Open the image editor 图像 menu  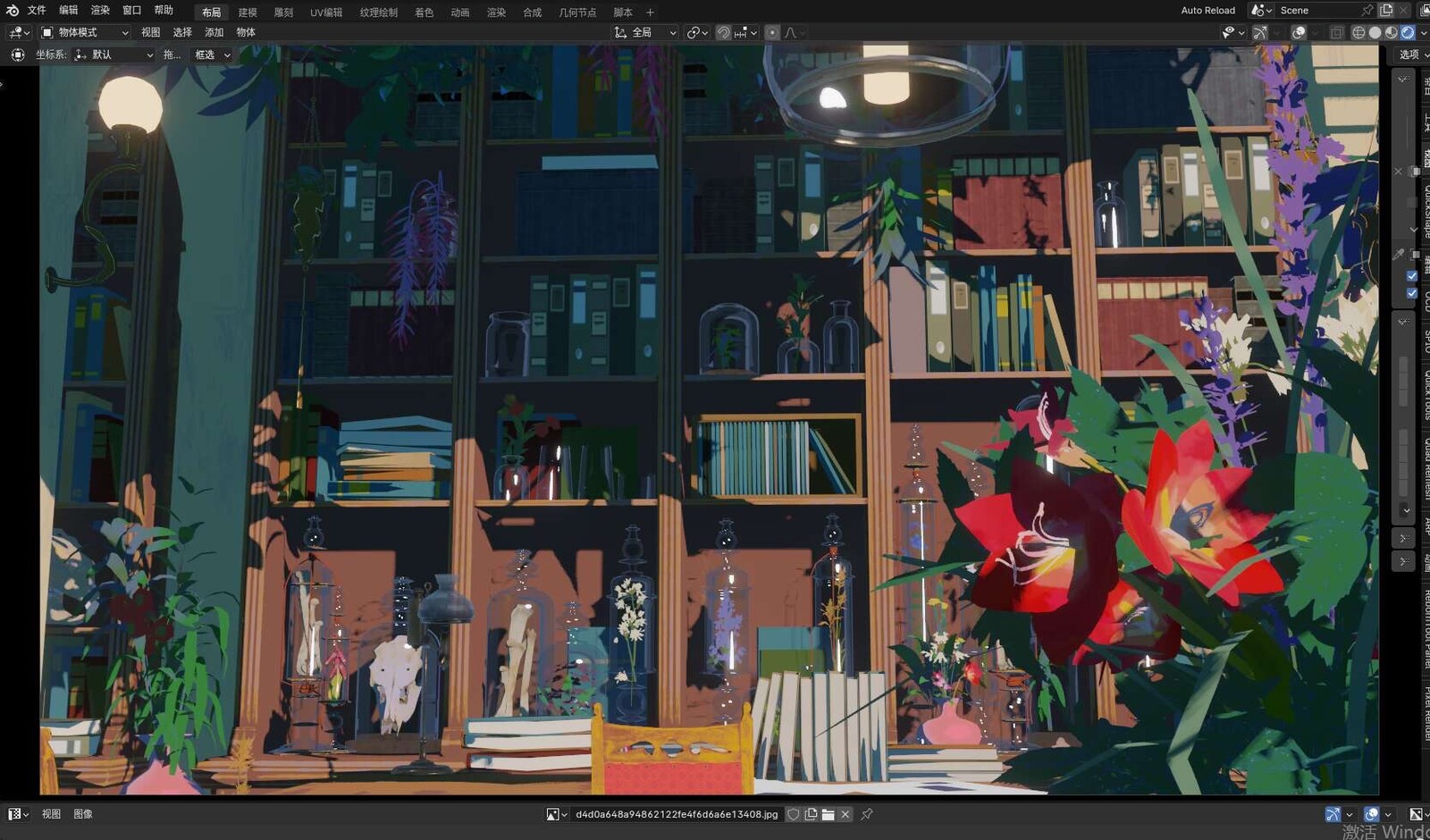click(83, 814)
